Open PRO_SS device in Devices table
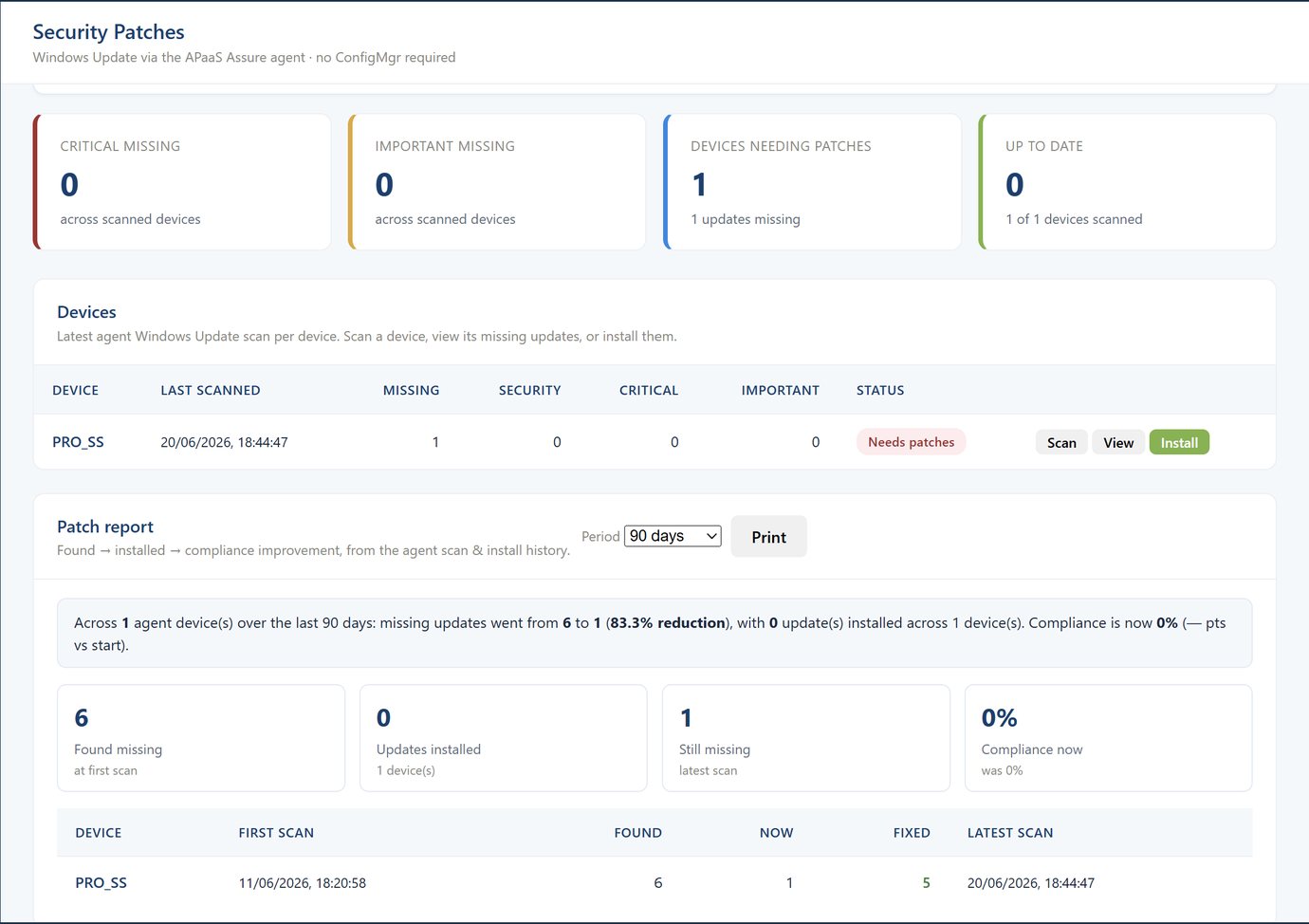The height and width of the screenshot is (924, 1309). 78,442
